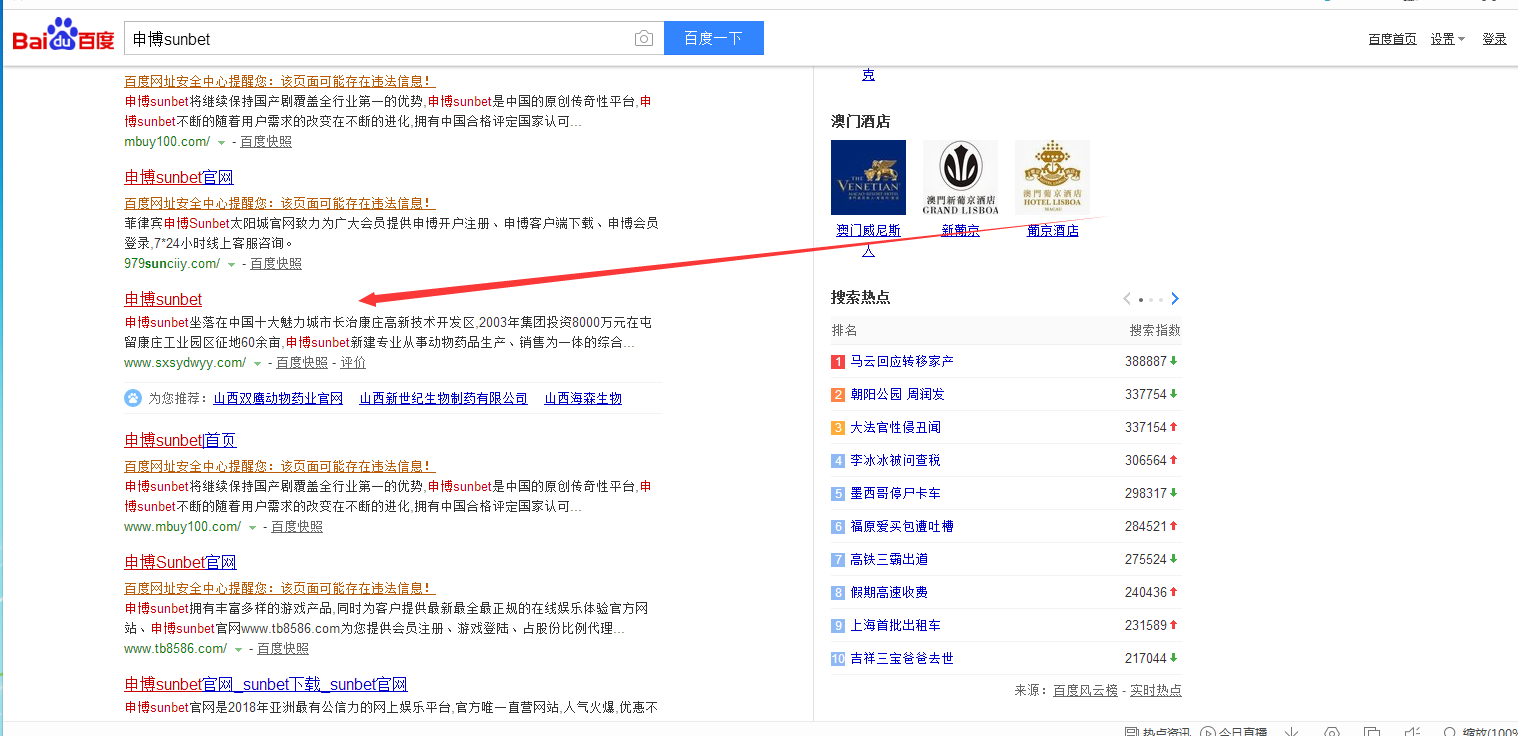Image resolution: width=1518 pixels, height=736 pixels.
Task: Expand dropdown arrow next to mbuy100.com/
Action: pyautogui.click(x=221, y=142)
